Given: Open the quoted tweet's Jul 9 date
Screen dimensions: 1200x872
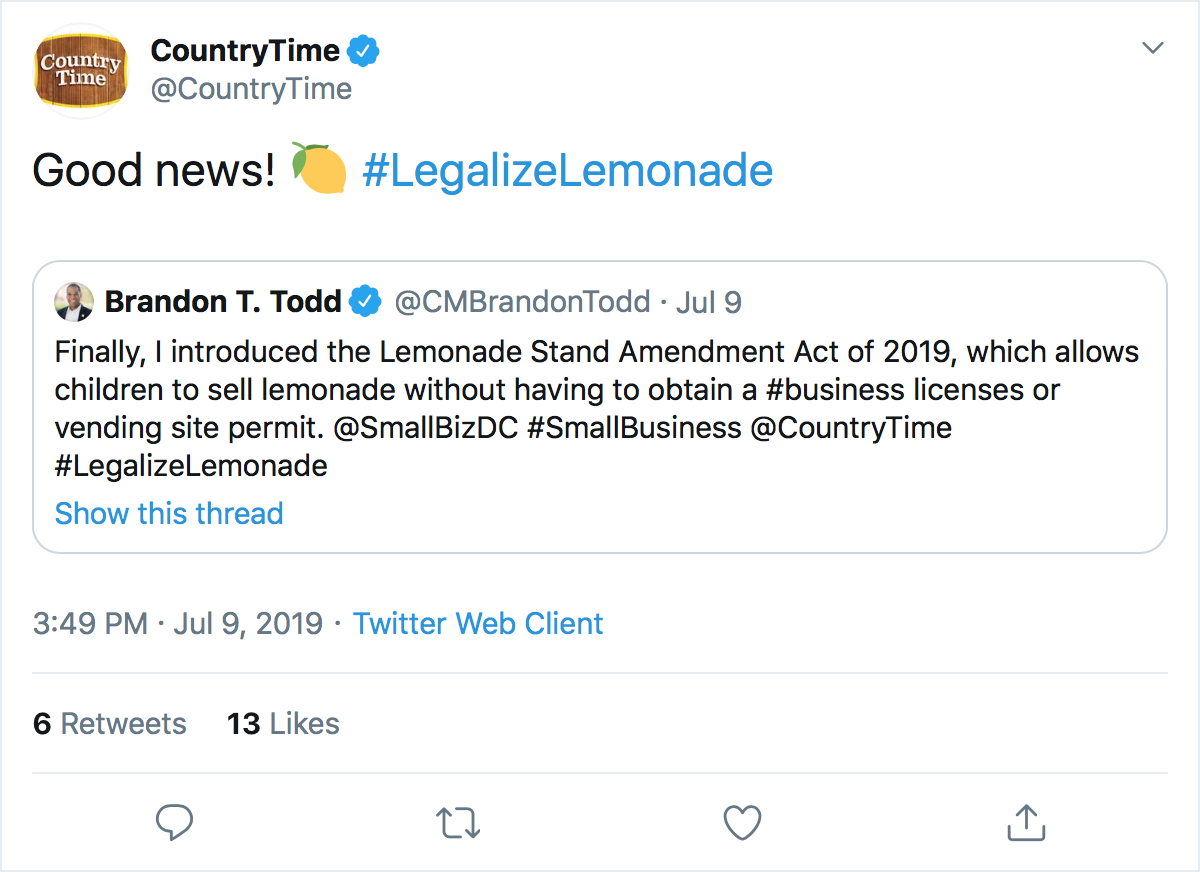Looking at the screenshot, I should (709, 301).
